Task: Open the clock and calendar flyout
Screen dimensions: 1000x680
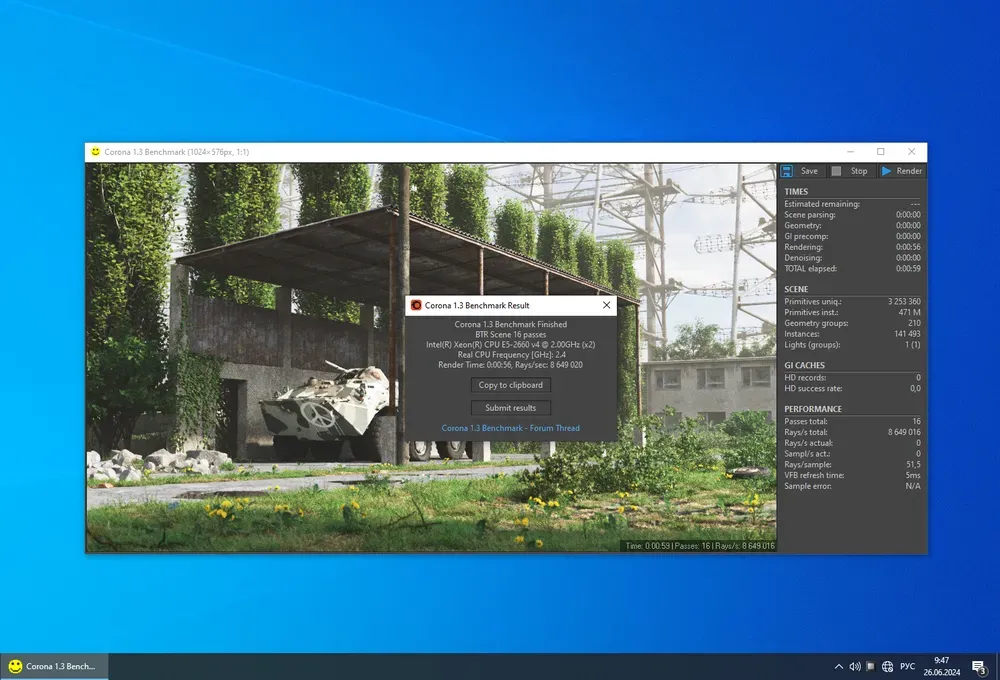Action: coord(942,666)
